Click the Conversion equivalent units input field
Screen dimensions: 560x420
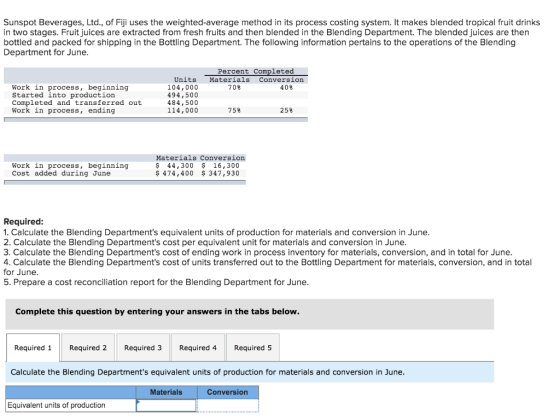(228, 405)
